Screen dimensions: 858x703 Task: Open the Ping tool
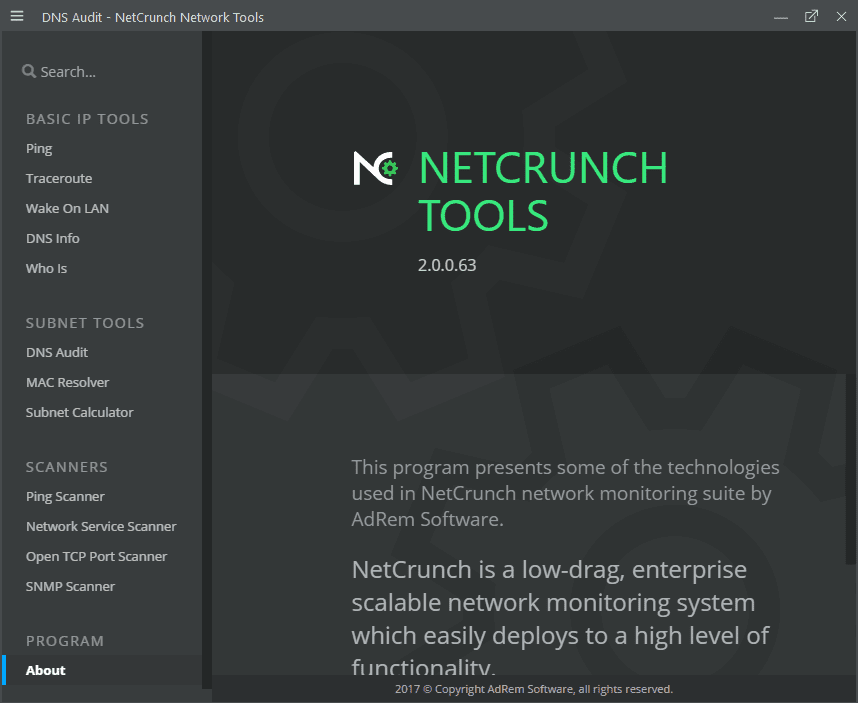39,149
